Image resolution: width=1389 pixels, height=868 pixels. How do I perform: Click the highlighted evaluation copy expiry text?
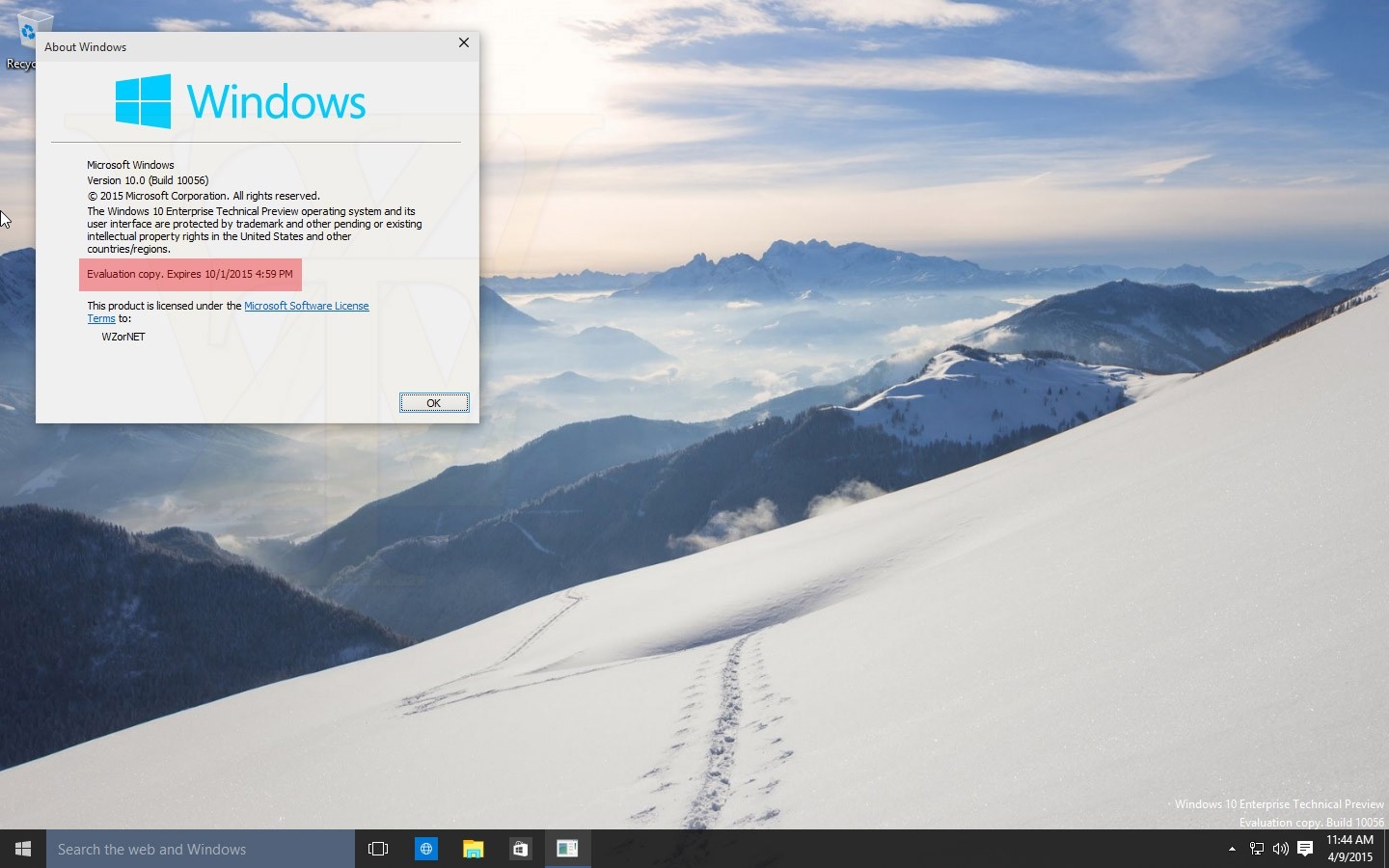point(190,274)
